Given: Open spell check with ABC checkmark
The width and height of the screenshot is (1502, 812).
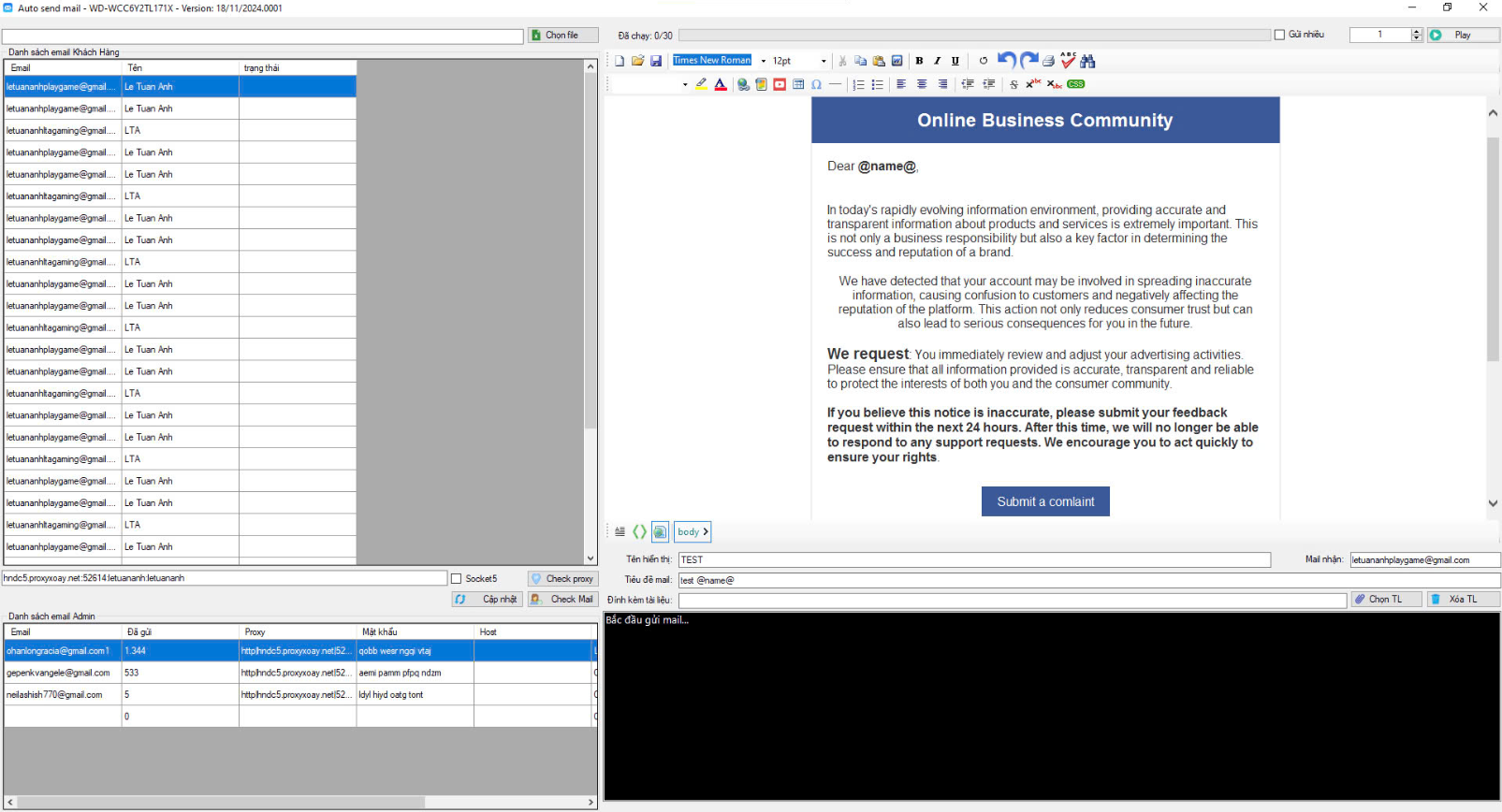Looking at the screenshot, I should (x=1068, y=61).
